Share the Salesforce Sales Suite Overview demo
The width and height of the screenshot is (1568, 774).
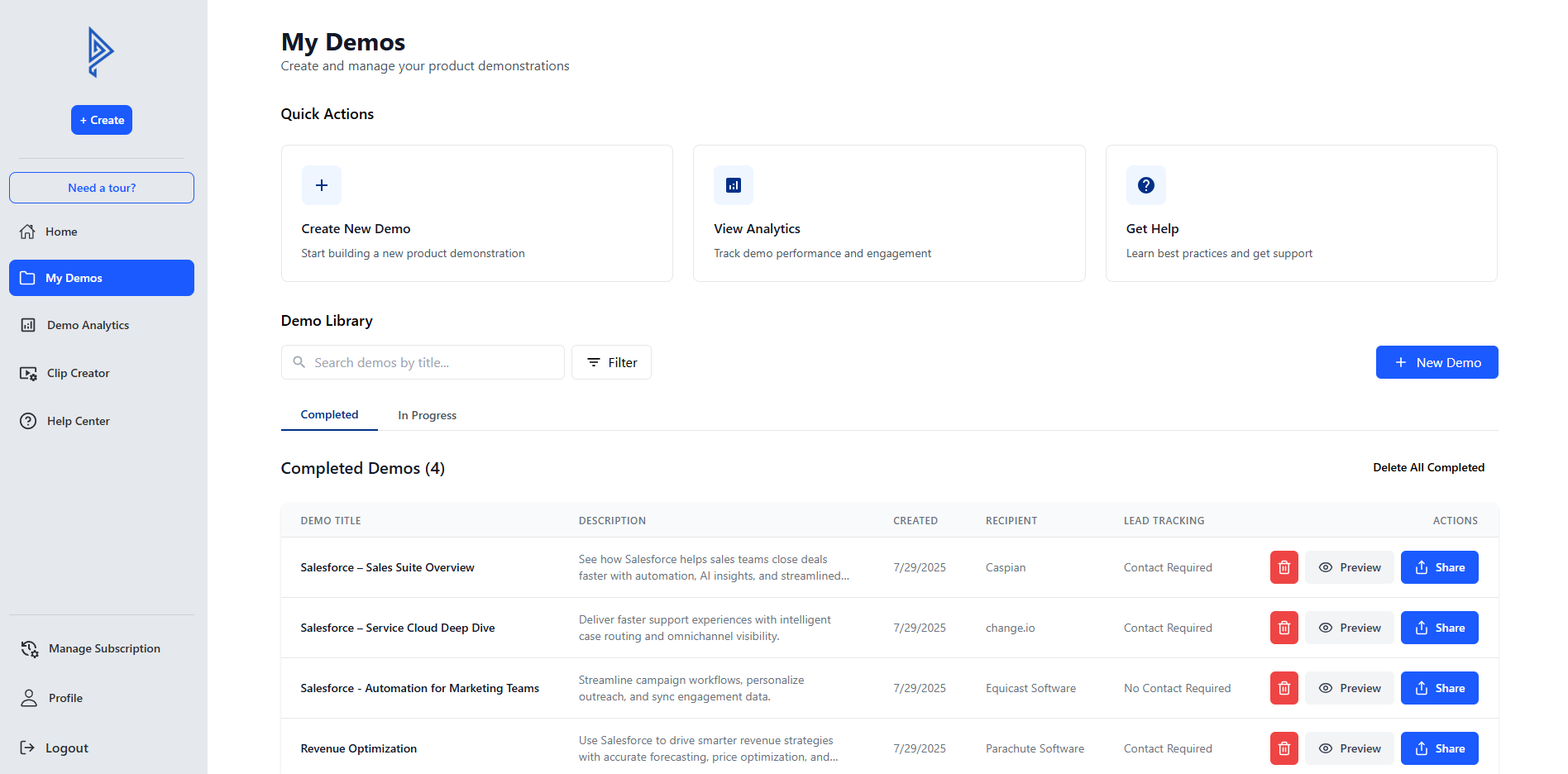click(x=1440, y=567)
